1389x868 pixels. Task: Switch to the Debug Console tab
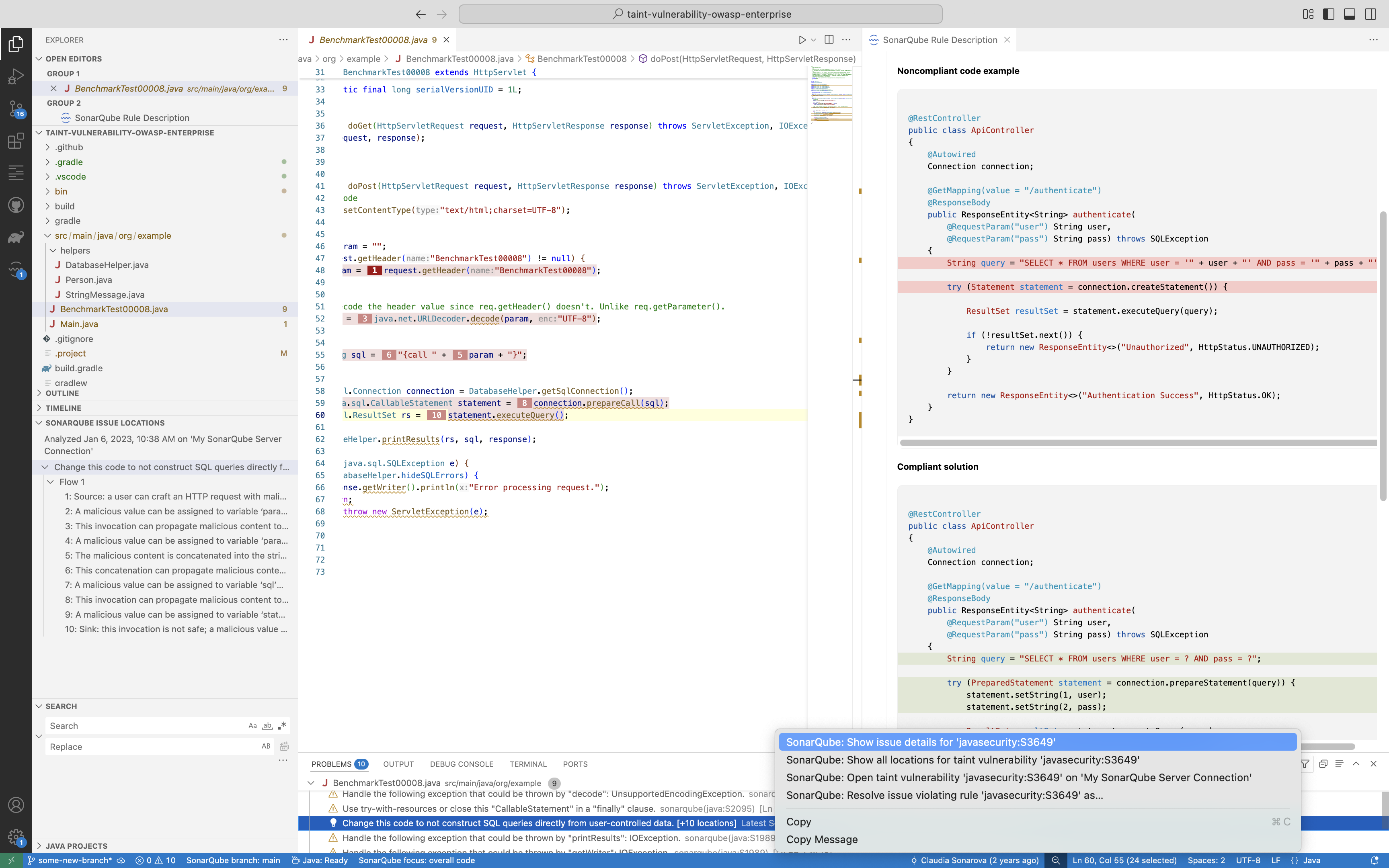(x=461, y=764)
